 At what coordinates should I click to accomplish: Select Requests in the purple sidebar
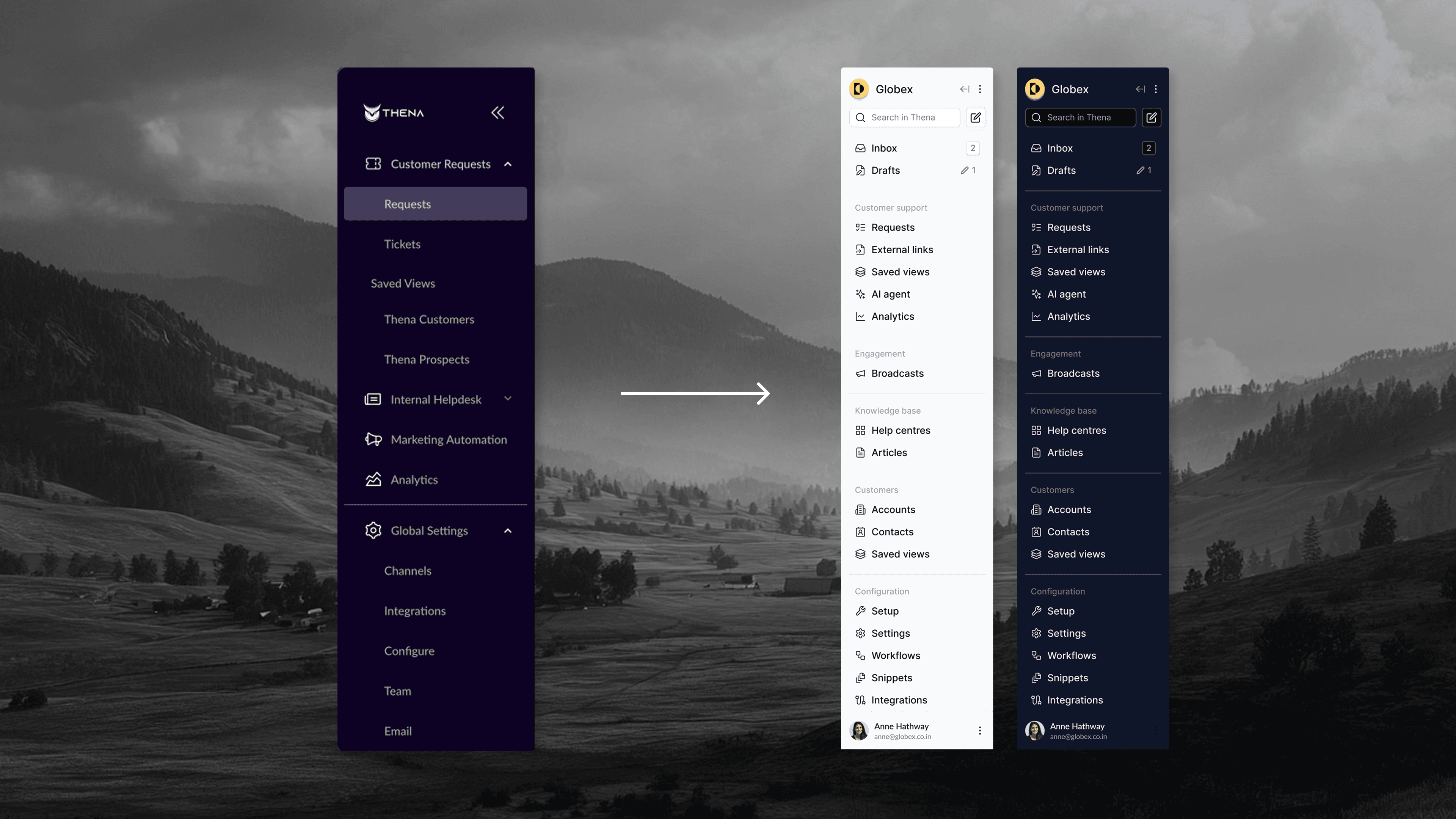tap(435, 204)
